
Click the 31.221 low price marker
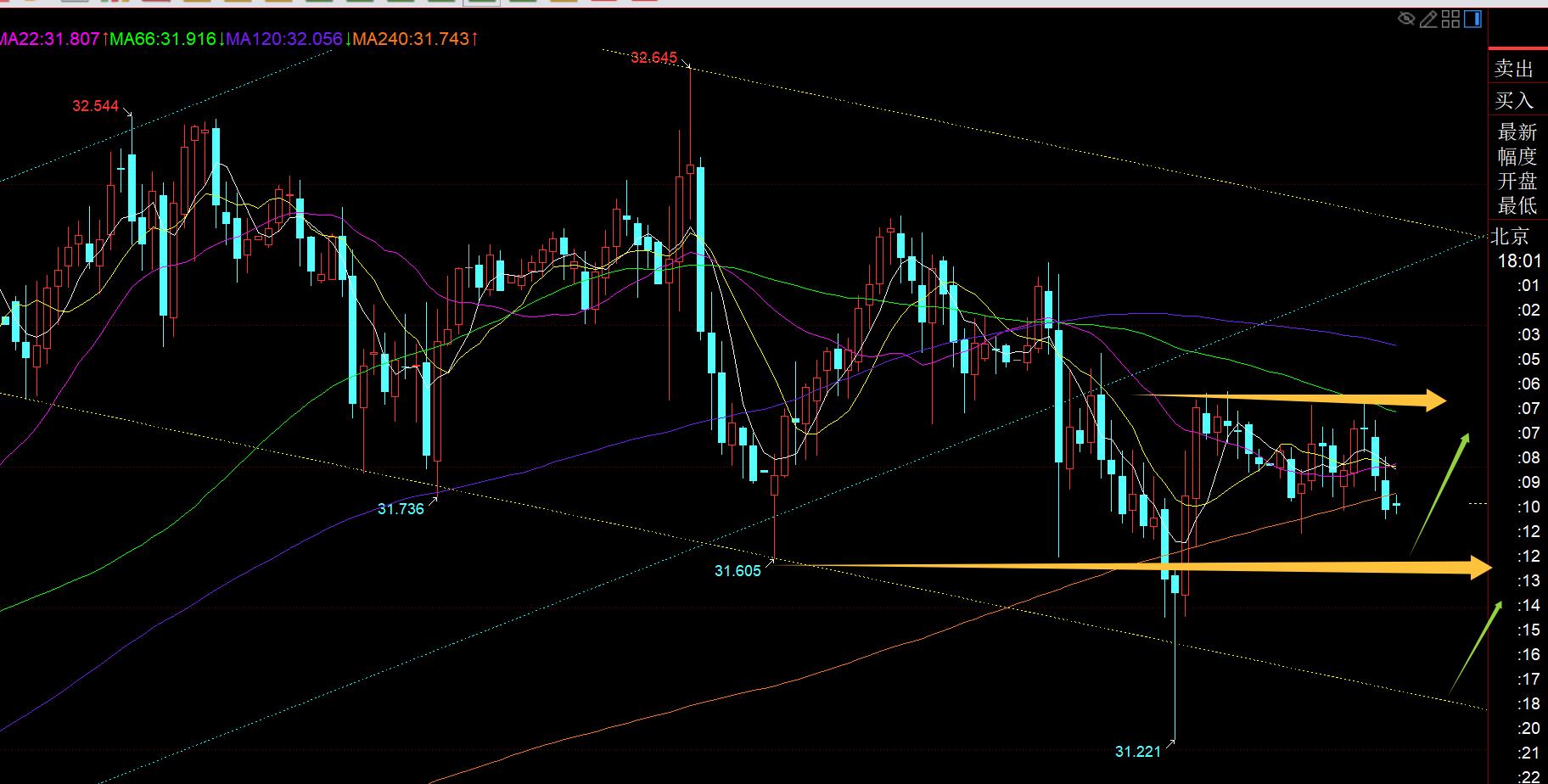tap(1137, 752)
